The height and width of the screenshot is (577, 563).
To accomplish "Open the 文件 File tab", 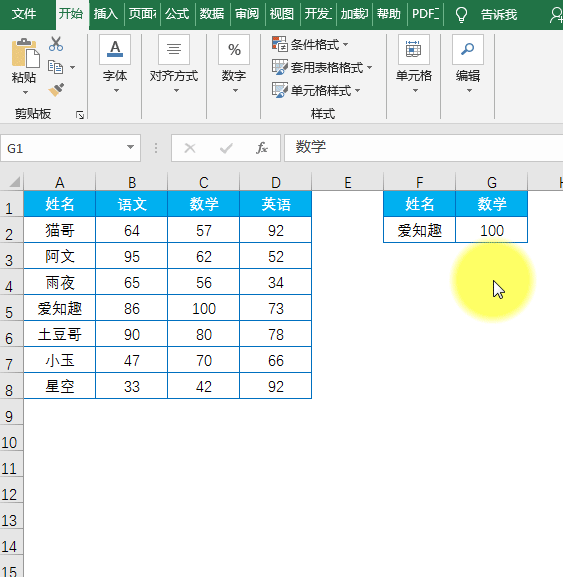I will coord(24,14).
